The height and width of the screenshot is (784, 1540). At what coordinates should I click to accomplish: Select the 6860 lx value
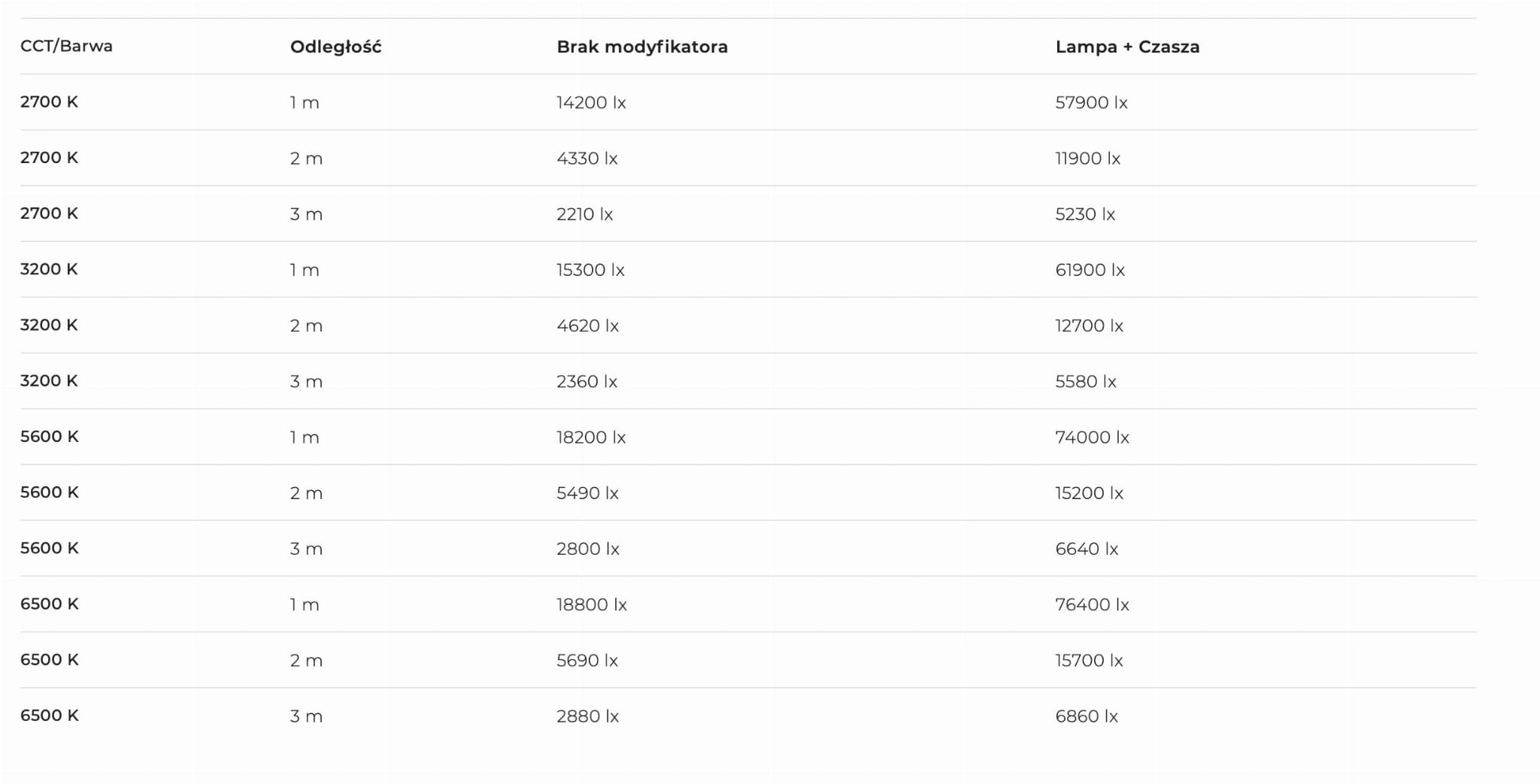1087,716
